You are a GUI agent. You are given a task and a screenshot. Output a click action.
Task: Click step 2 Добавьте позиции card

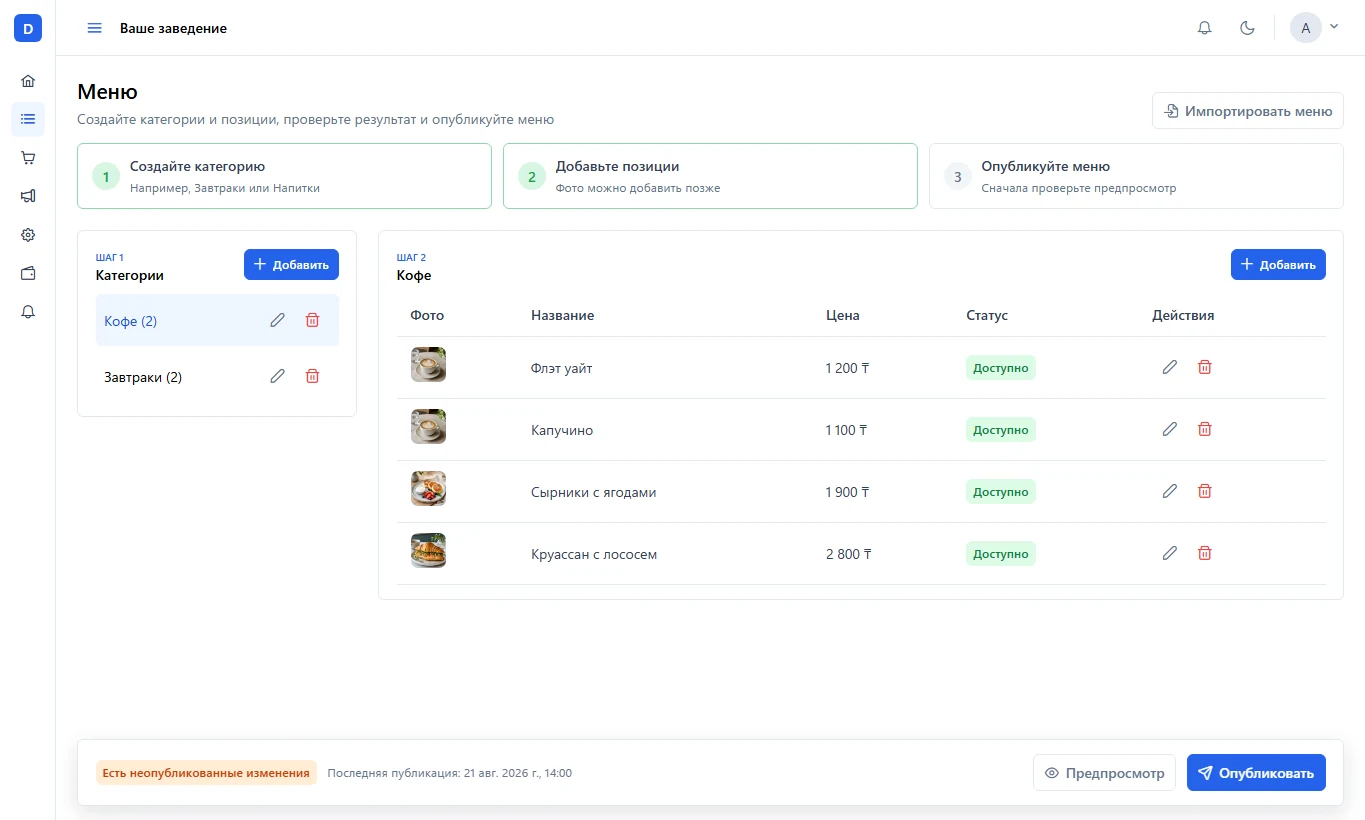point(710,176)
